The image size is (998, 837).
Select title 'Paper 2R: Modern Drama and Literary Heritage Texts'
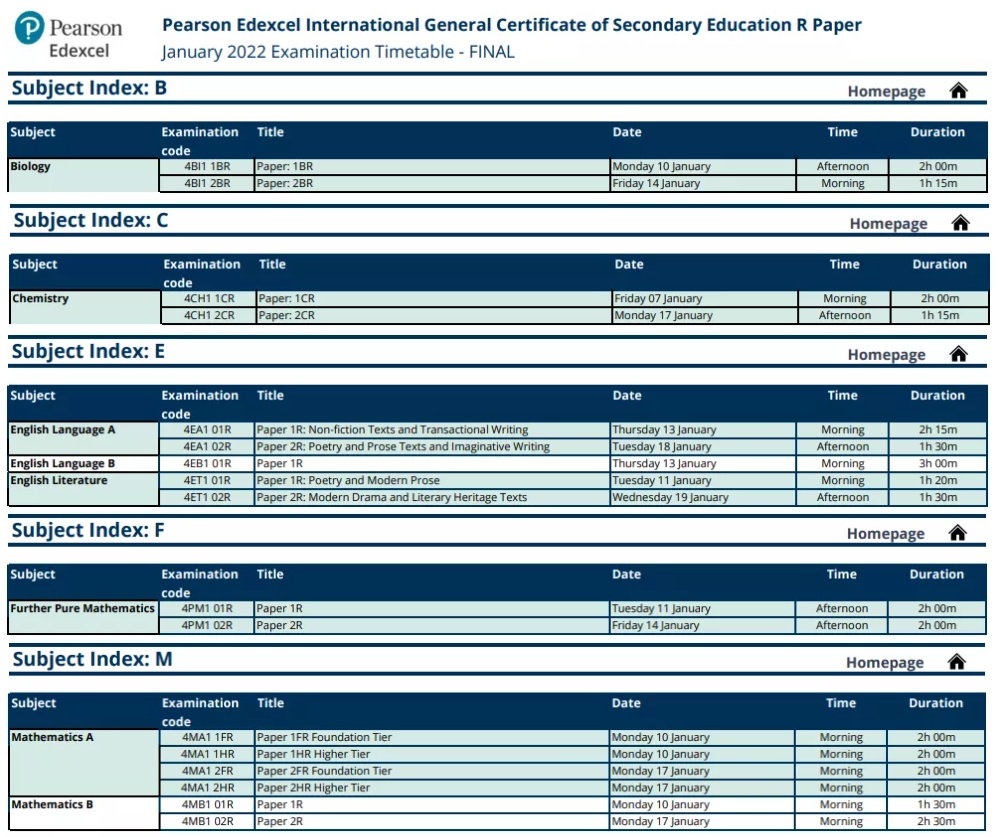coord(391,497)
